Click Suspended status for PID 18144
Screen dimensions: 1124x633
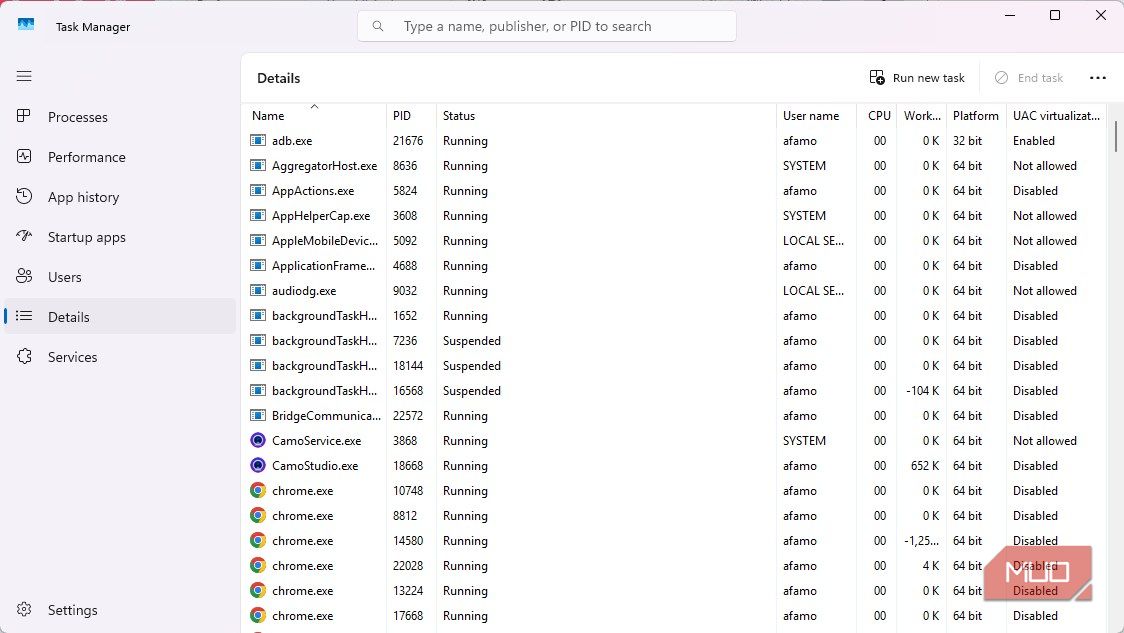point(472,366)
